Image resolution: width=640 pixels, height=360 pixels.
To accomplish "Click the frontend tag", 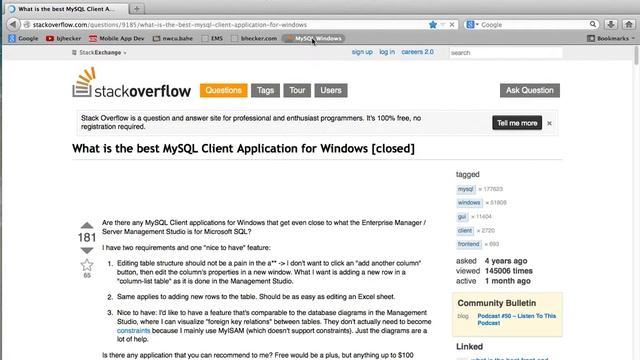I will pos(469,244).
